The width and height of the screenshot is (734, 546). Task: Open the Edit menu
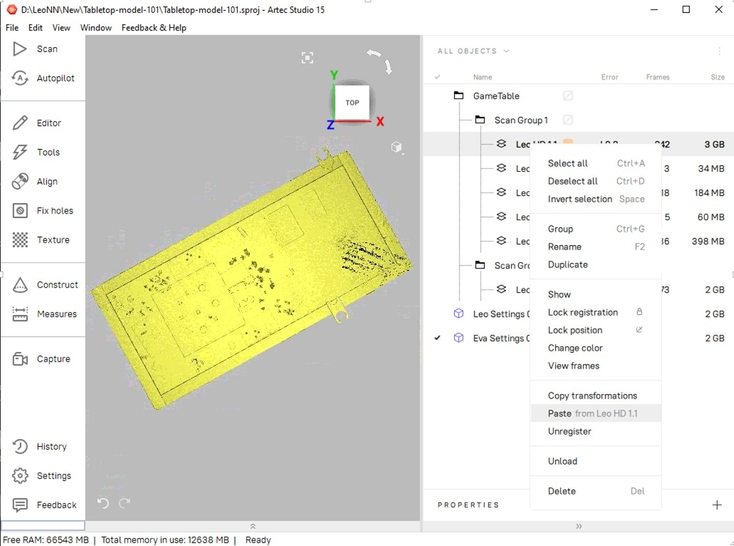(35, 28)
